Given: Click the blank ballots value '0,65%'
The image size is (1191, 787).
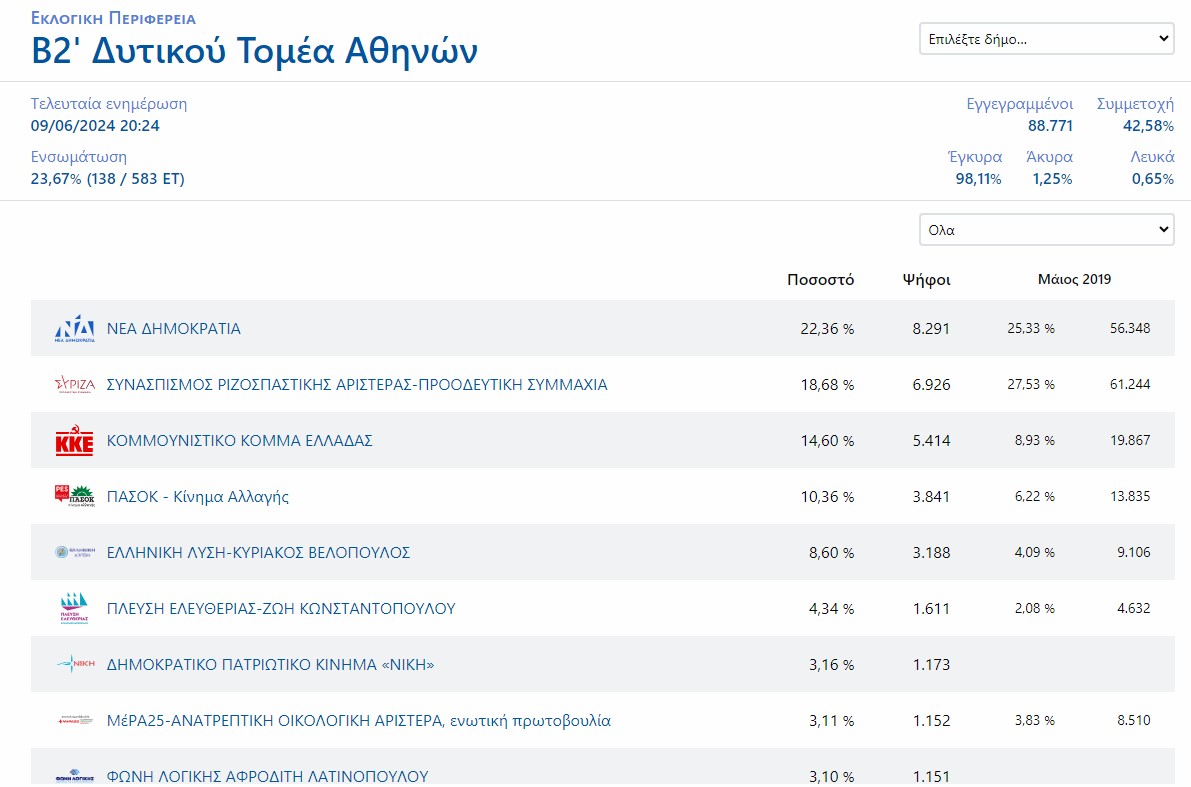Looking at the screenshot, I should click(x=1153, y=179).
